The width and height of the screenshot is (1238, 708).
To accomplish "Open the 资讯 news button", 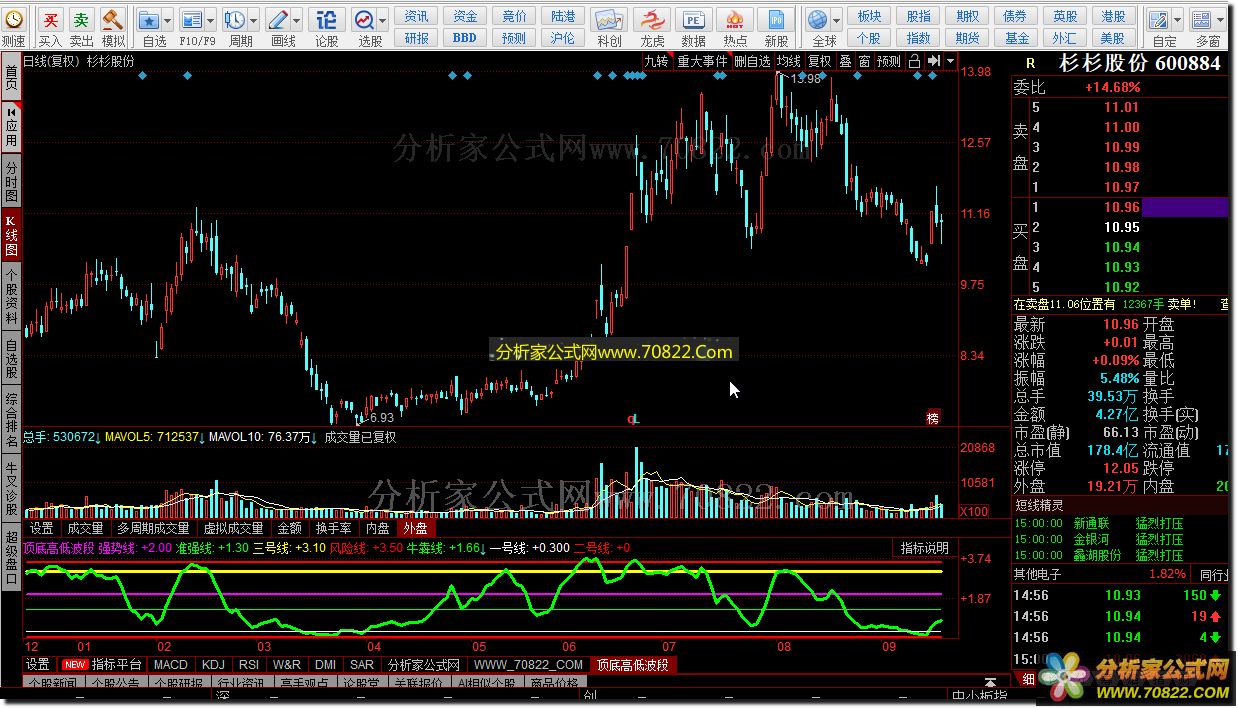I will pyautogui.click(x=416, y=16).
